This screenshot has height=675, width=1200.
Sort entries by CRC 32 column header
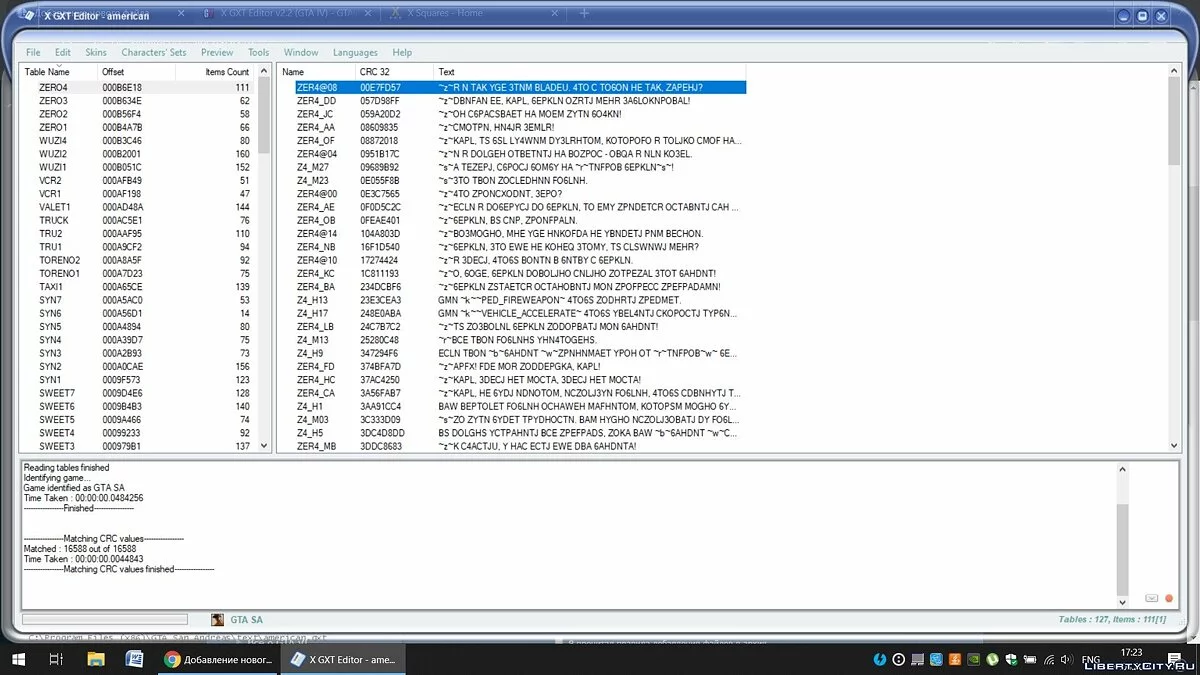(x=377, y=72)
